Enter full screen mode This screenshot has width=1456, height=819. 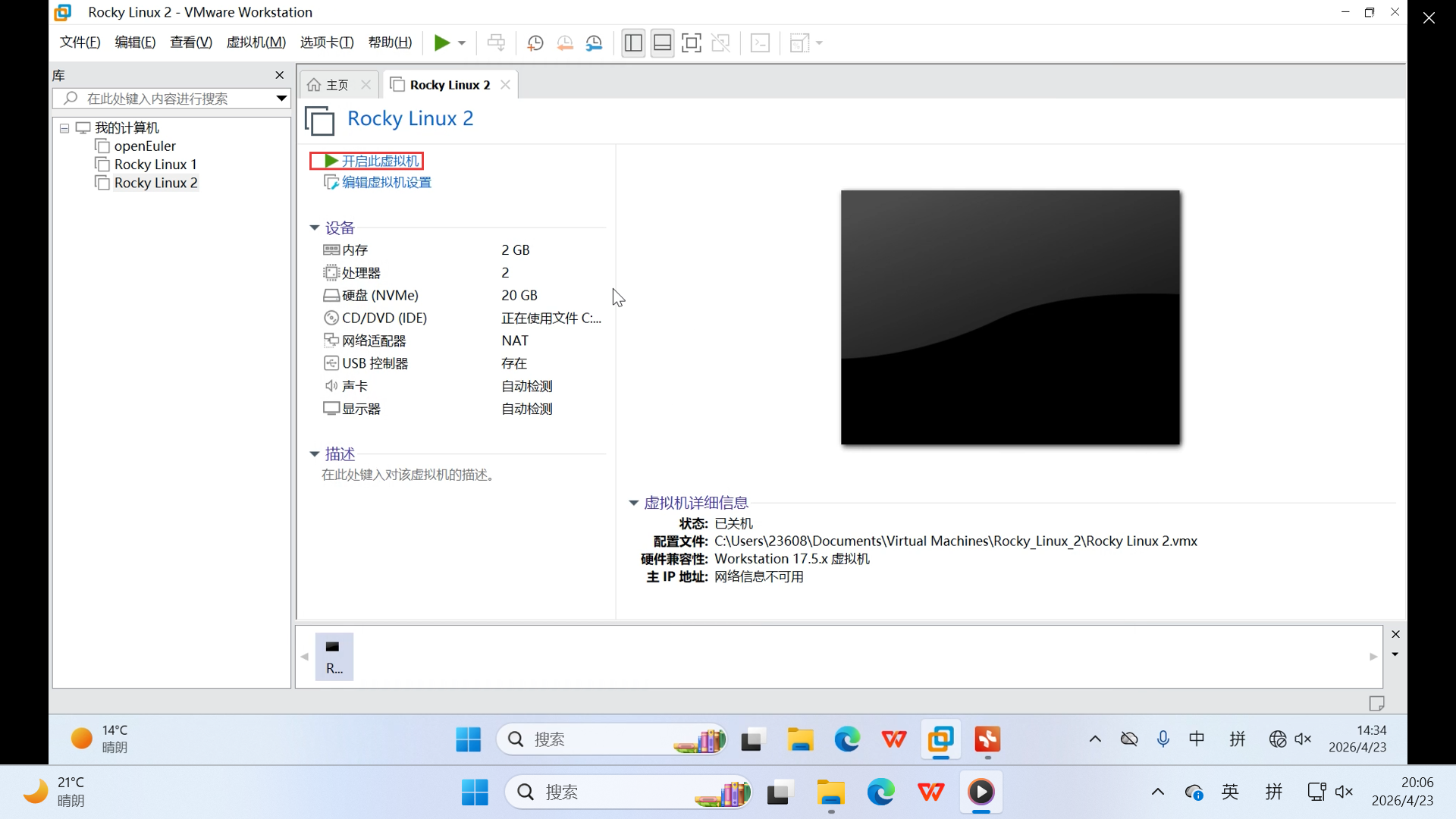[692, 43]
